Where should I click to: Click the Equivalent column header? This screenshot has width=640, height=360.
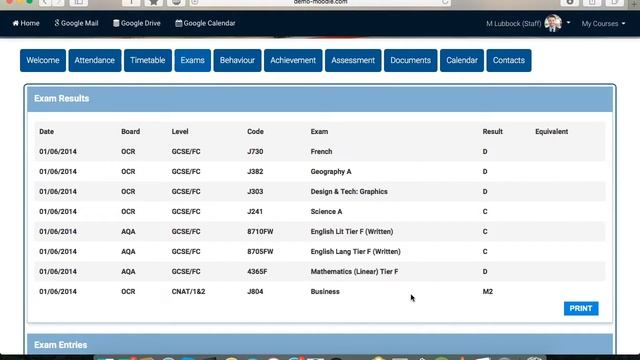tap(551, 131)
